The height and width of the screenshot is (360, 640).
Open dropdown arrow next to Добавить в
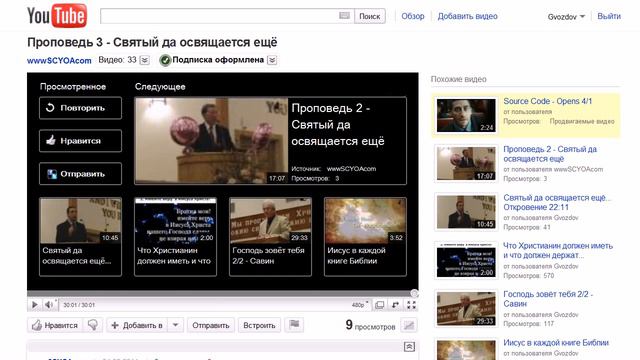[176, 325]
